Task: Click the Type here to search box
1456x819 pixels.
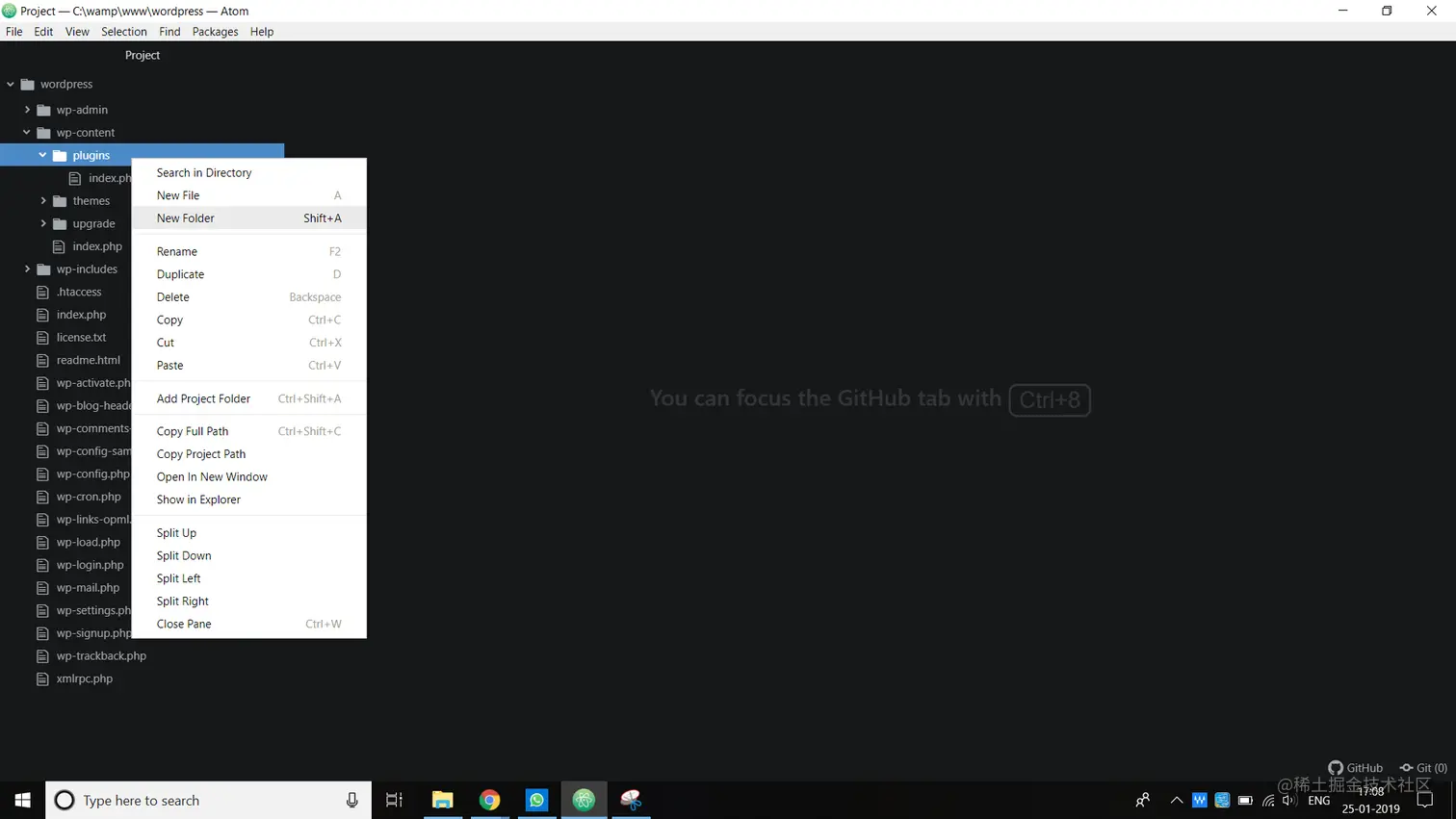Action: click(208, 801)
